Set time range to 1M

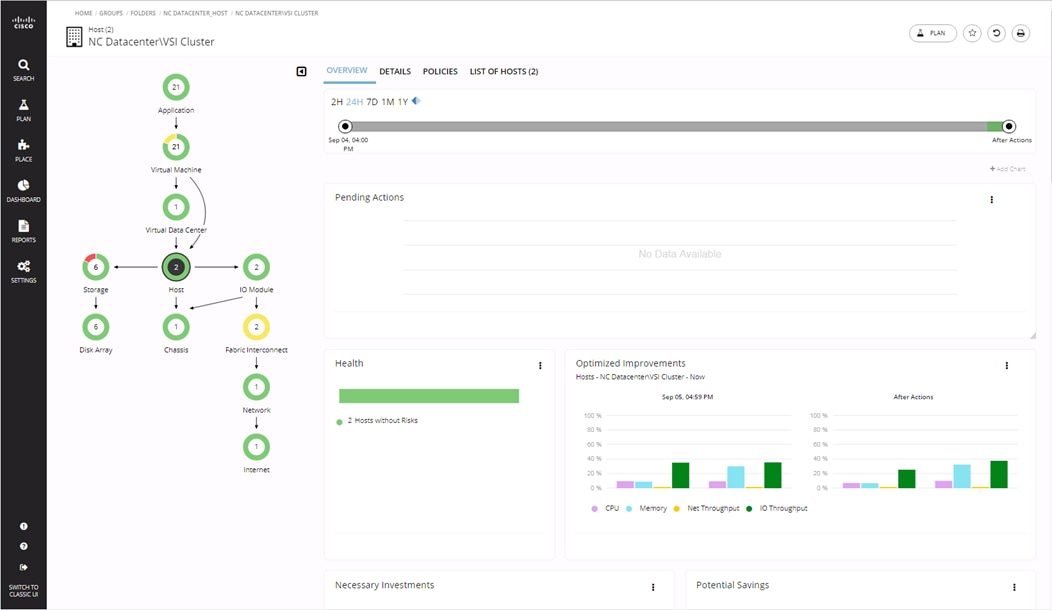coord(388,102)
